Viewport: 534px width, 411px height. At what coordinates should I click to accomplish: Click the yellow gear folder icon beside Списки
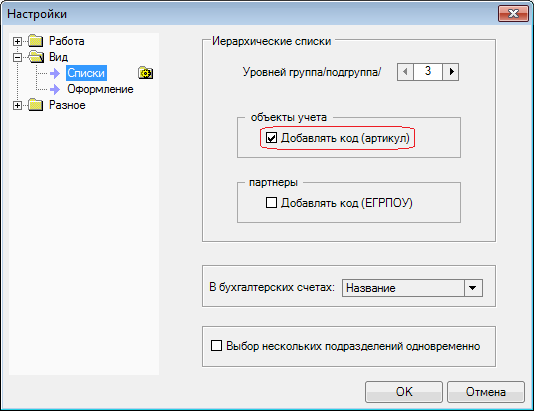(146, 73)
